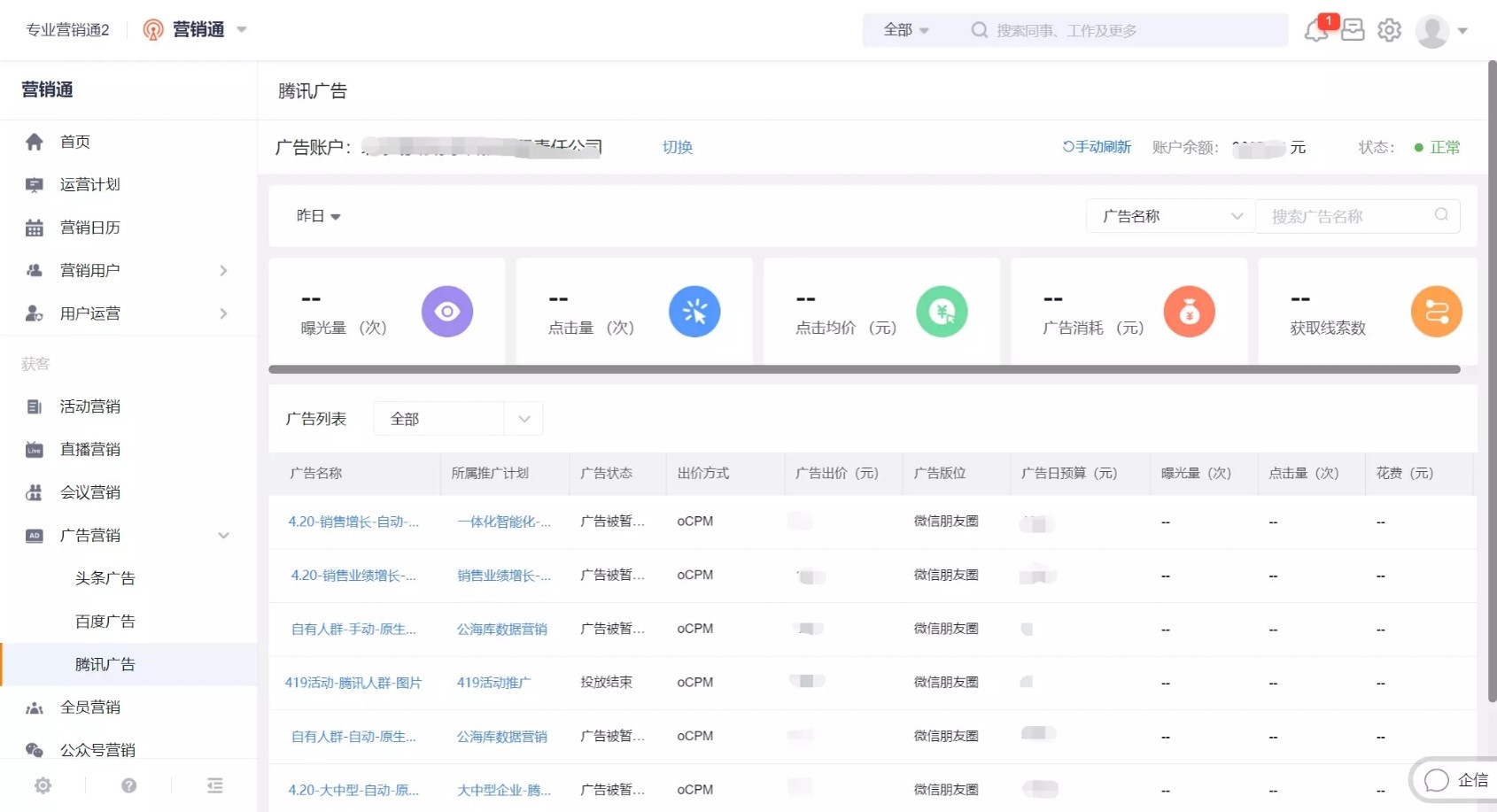
Task: Open the 广告名称 filter dropdown
Action: [1171, 216]
